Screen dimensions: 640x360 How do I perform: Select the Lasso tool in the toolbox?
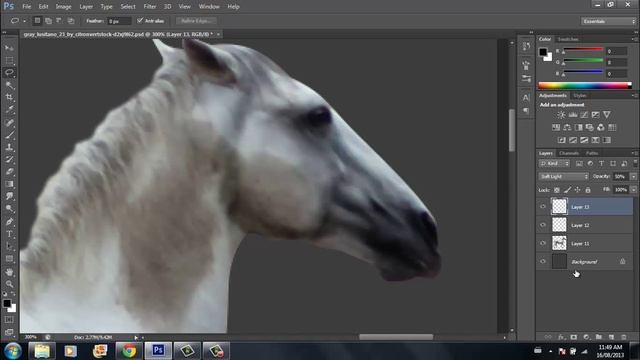pos(9,73)
